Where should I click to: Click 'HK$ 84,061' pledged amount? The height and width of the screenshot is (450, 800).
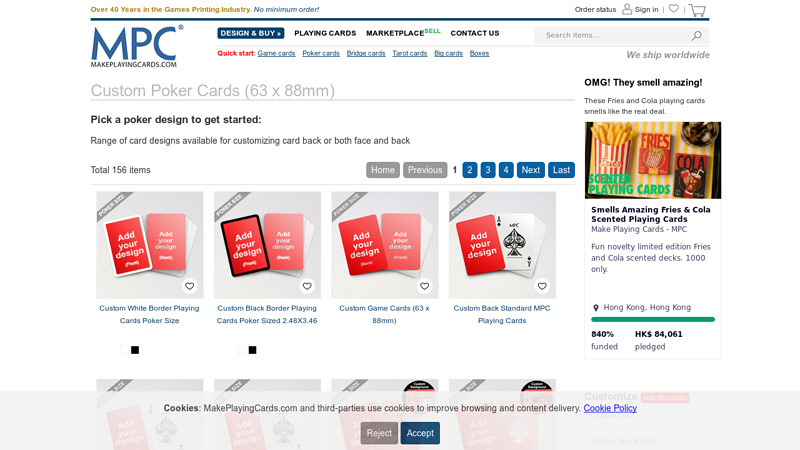[x=658, y=334]
